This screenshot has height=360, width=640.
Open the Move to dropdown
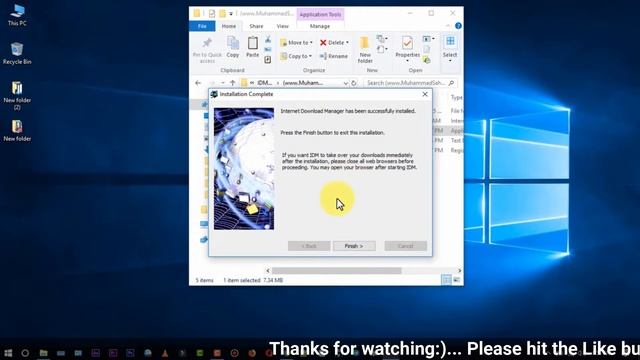click(x=296, y=42)
